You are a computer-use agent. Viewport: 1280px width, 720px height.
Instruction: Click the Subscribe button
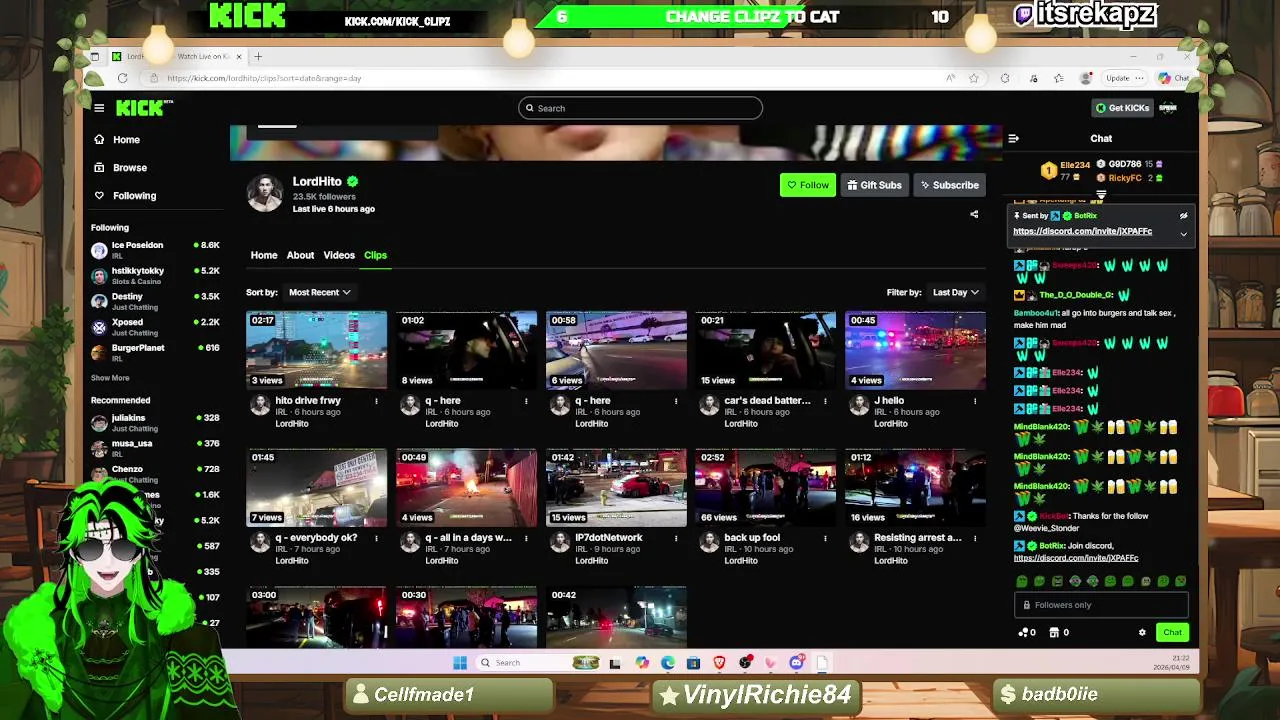(949, 185)
